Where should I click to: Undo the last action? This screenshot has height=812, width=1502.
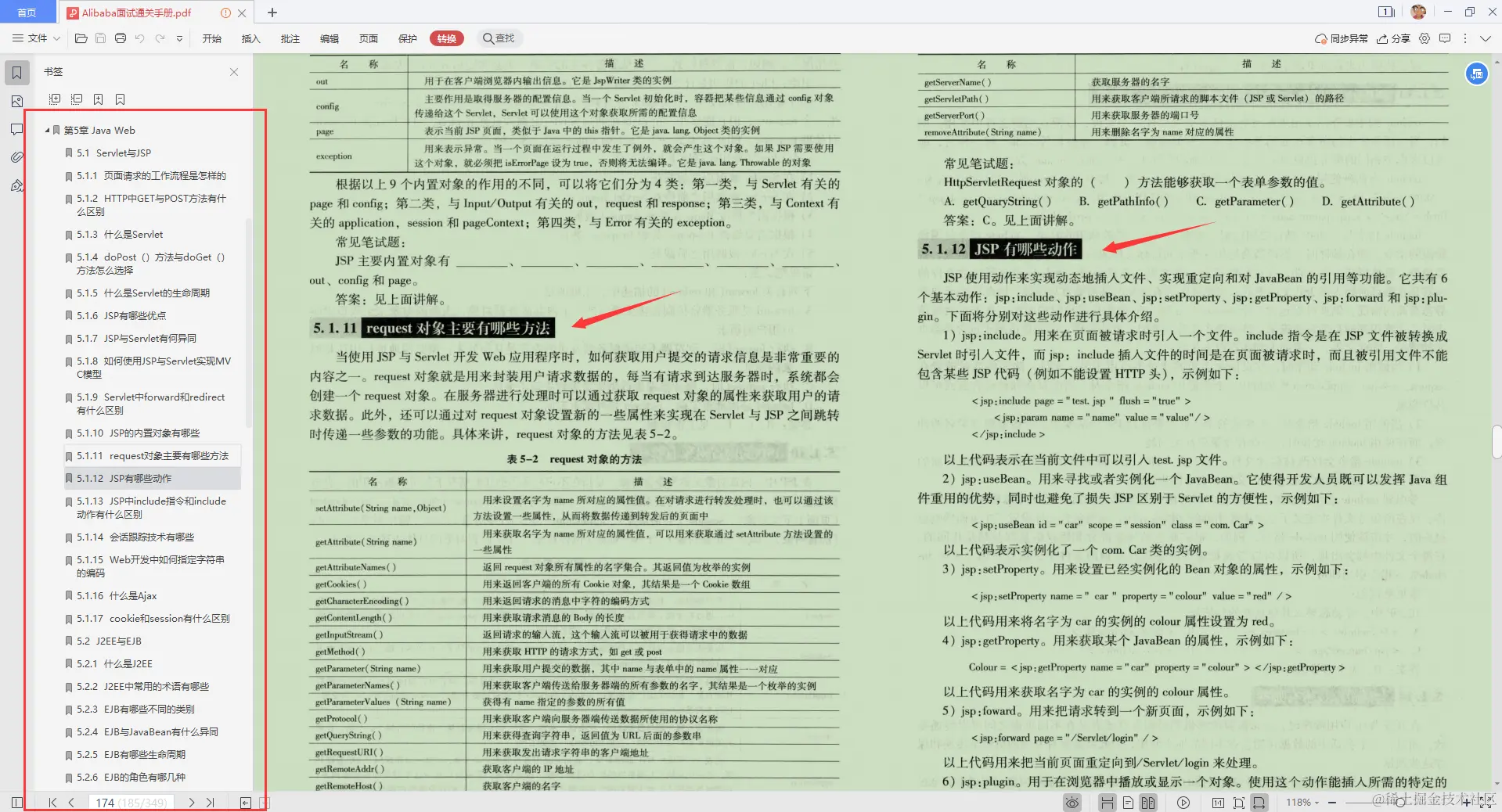point(140,38)
